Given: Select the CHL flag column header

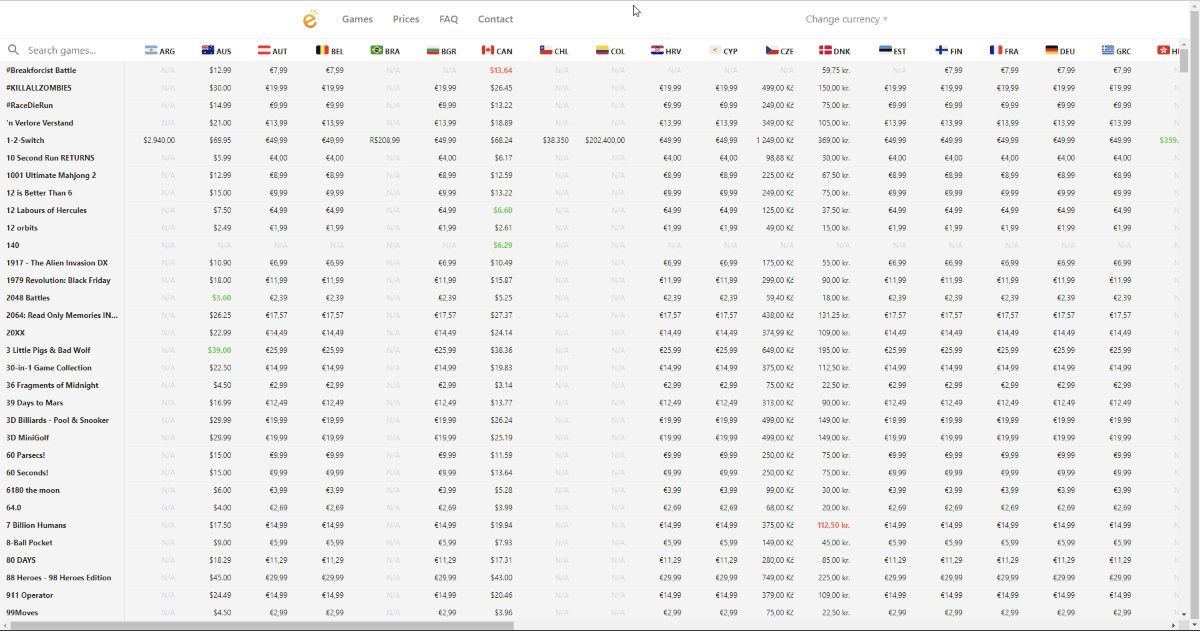Looking at the screenshot, I should click(554, 51).
